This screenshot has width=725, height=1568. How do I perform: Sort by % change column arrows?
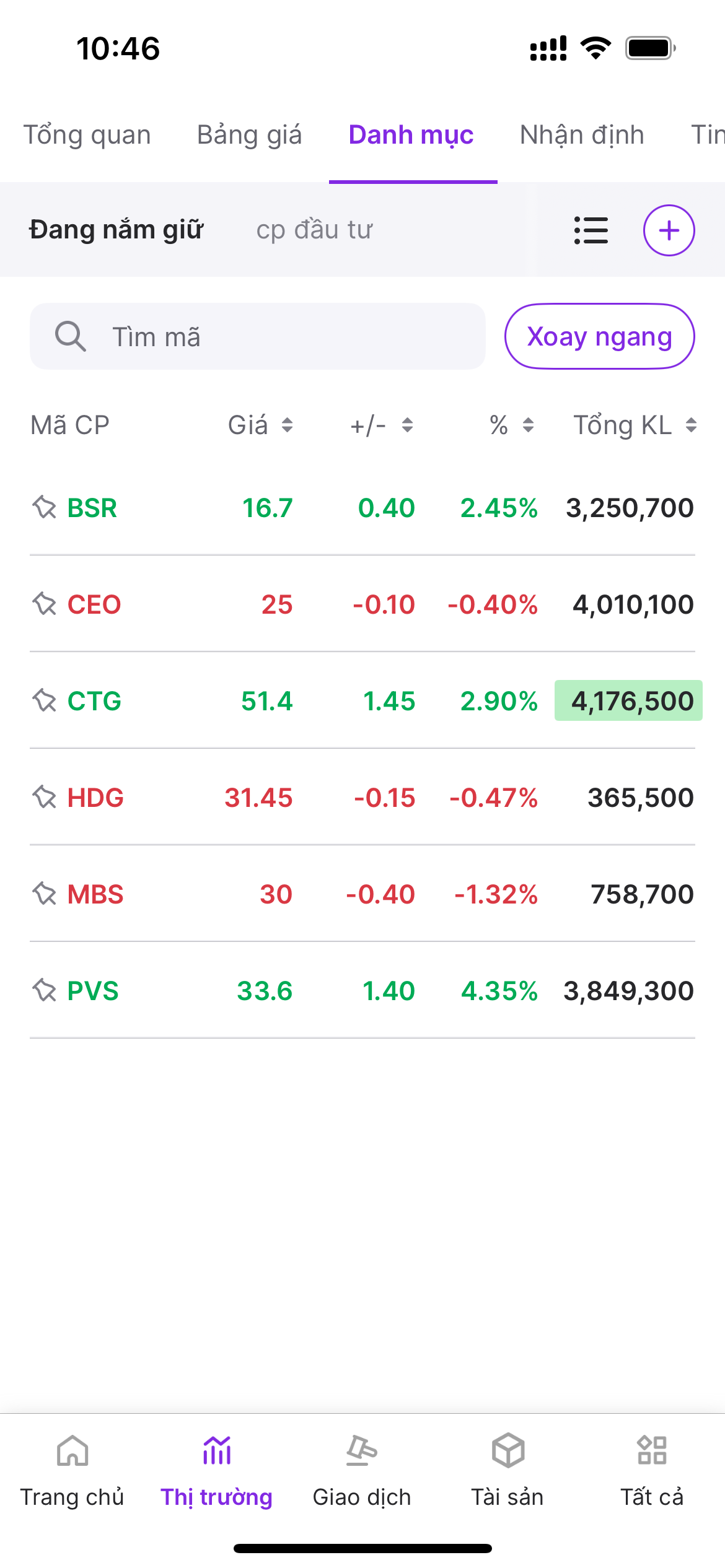point(528,425)
